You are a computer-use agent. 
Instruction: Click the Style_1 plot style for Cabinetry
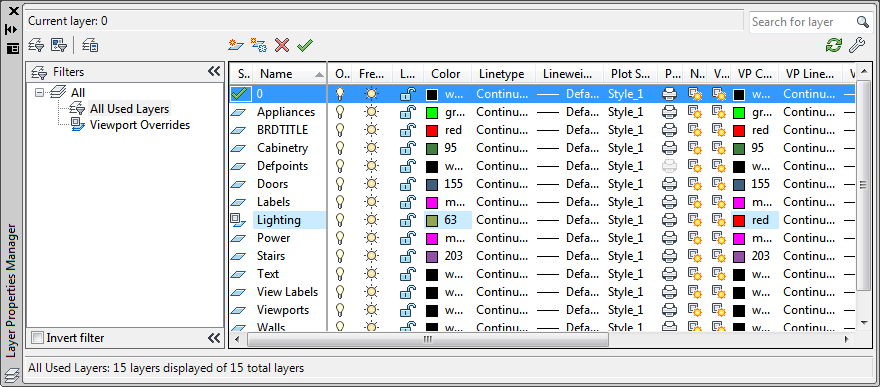coord(626,148)
